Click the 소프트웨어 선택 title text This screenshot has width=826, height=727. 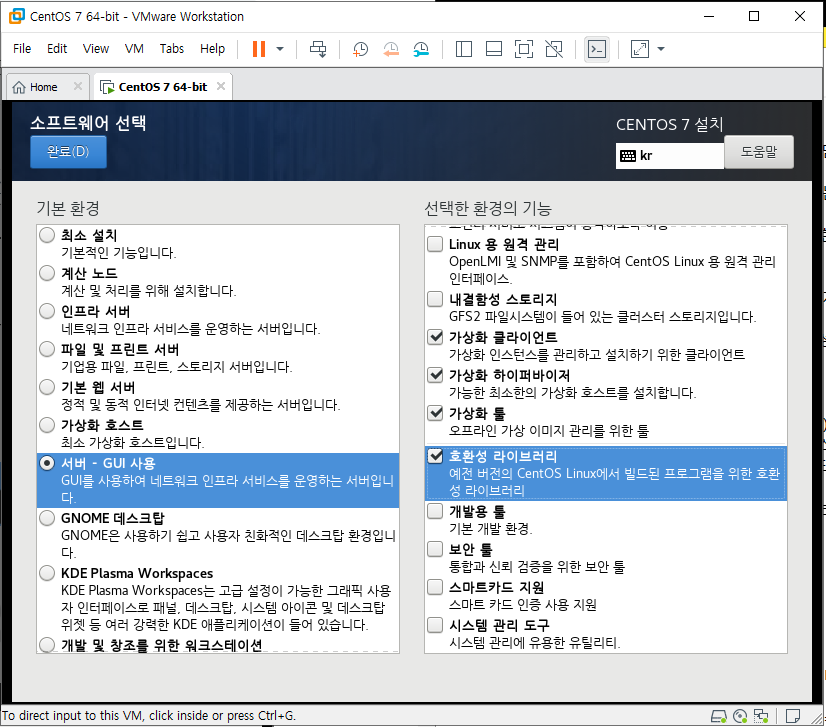click(x=88, y=123)
